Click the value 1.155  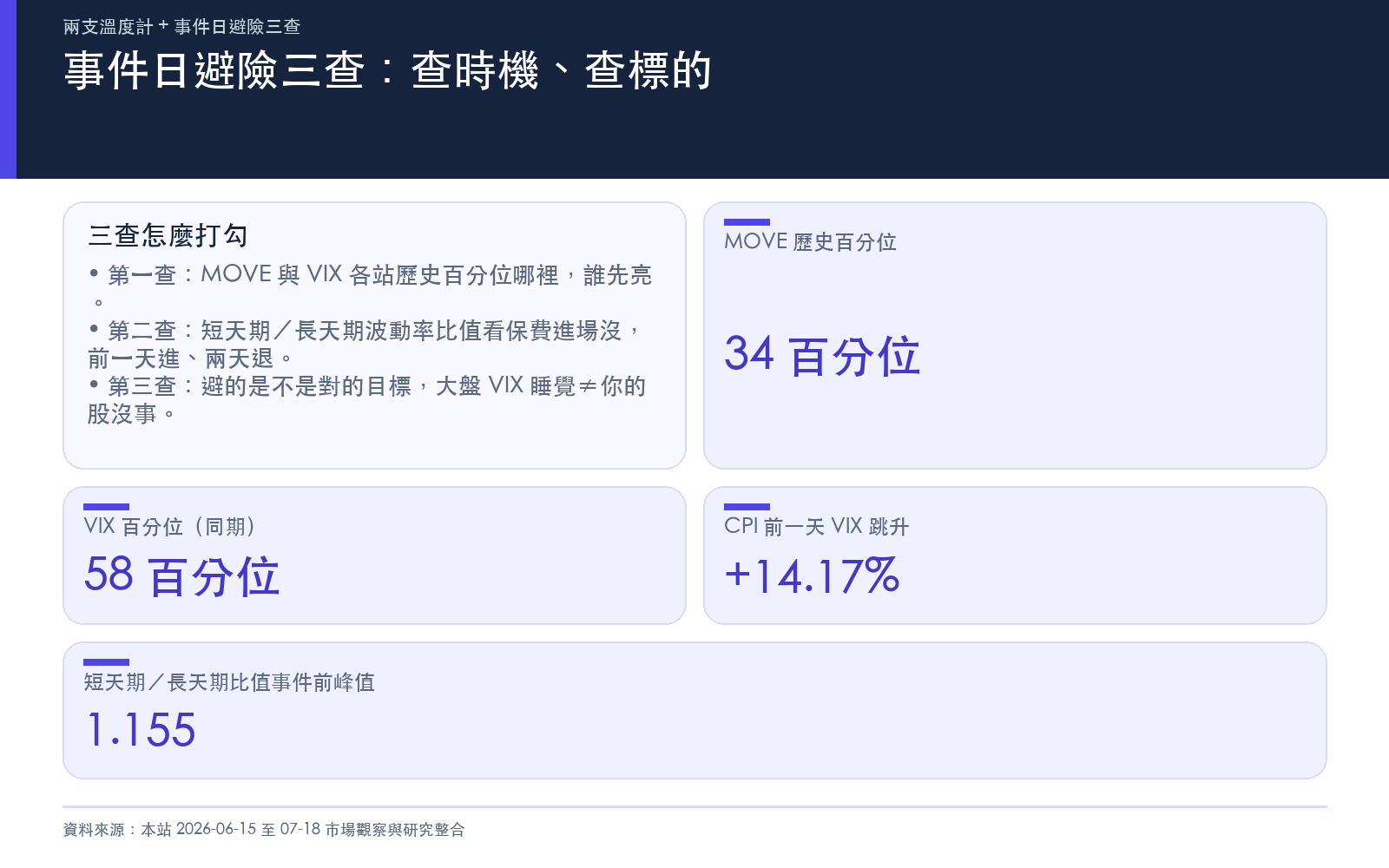[141, 730]
